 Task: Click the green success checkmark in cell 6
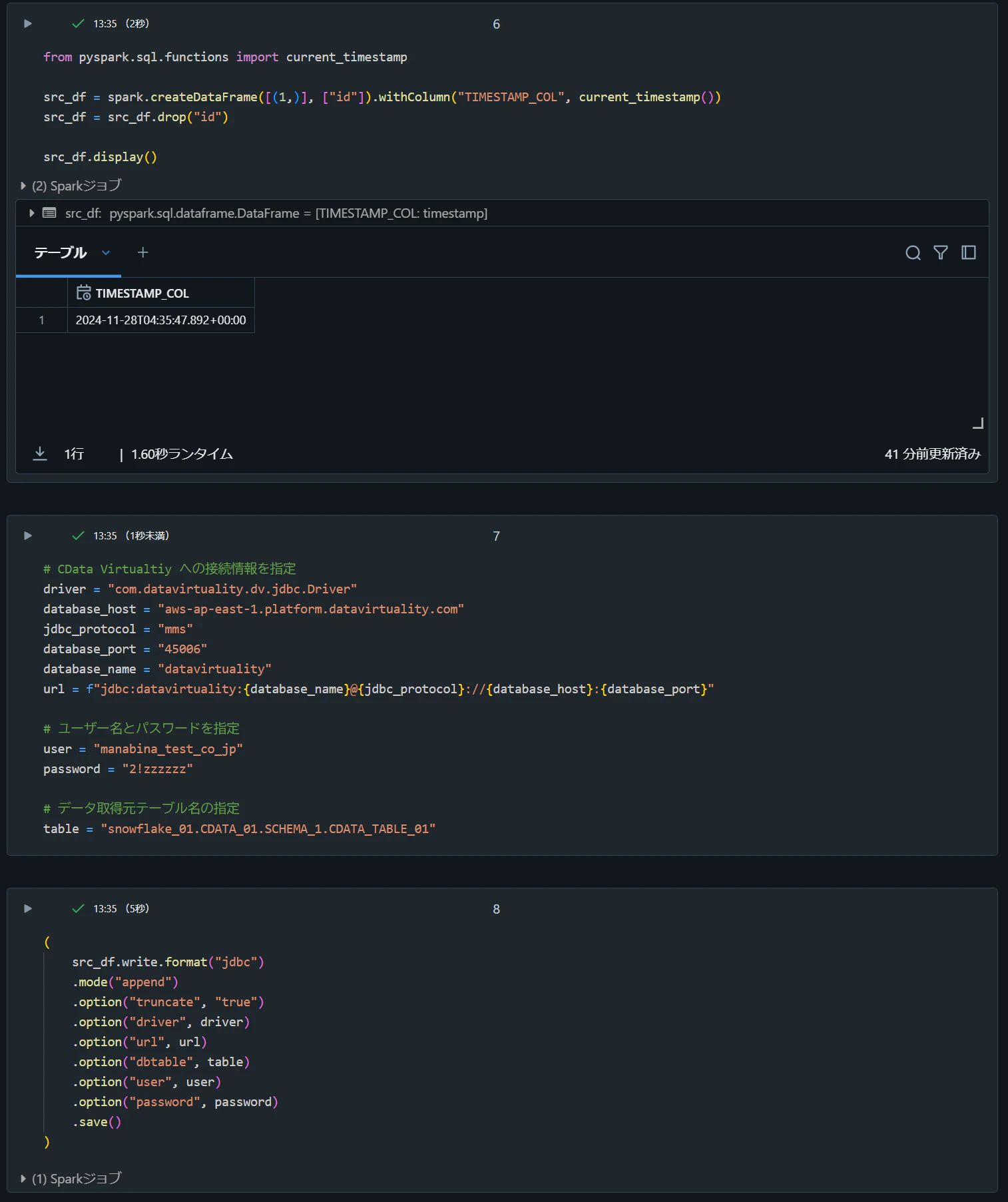[x=78, y=23]
